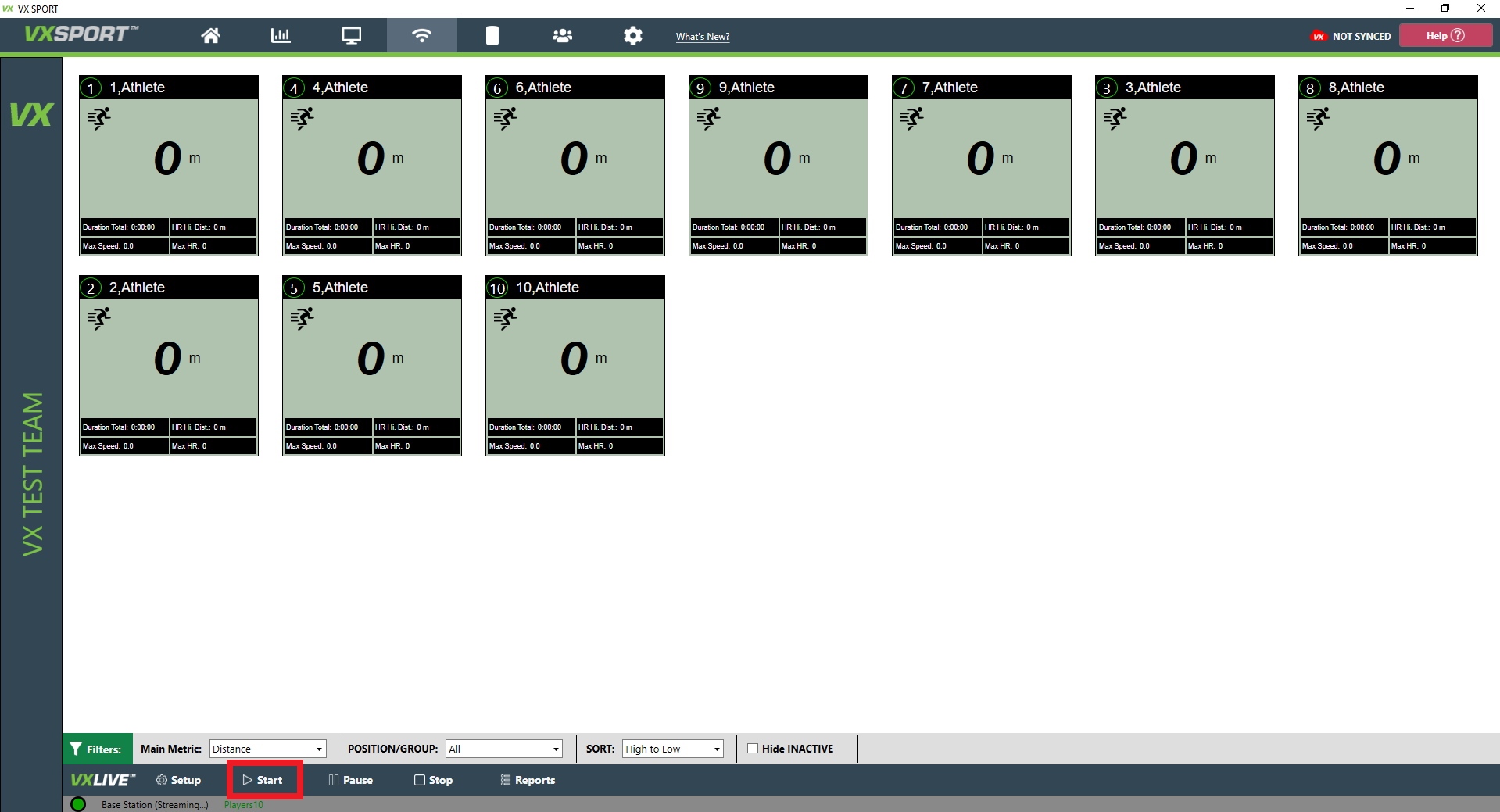This screenshot has width=1500, height=812.
Task: Start the live session
Action: click(263, 780)
